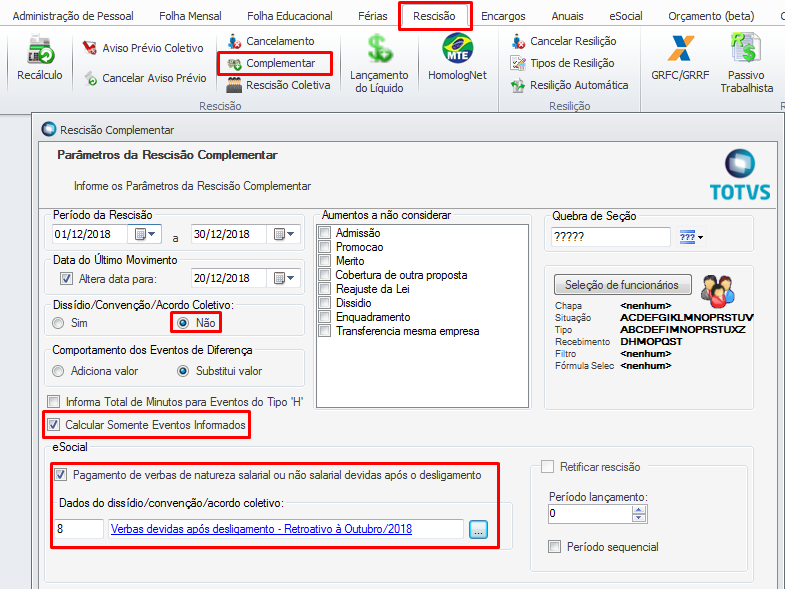785x589 pixels.
Task: Click Quebra de Seção input field
Action: click(x=611, y=237)
